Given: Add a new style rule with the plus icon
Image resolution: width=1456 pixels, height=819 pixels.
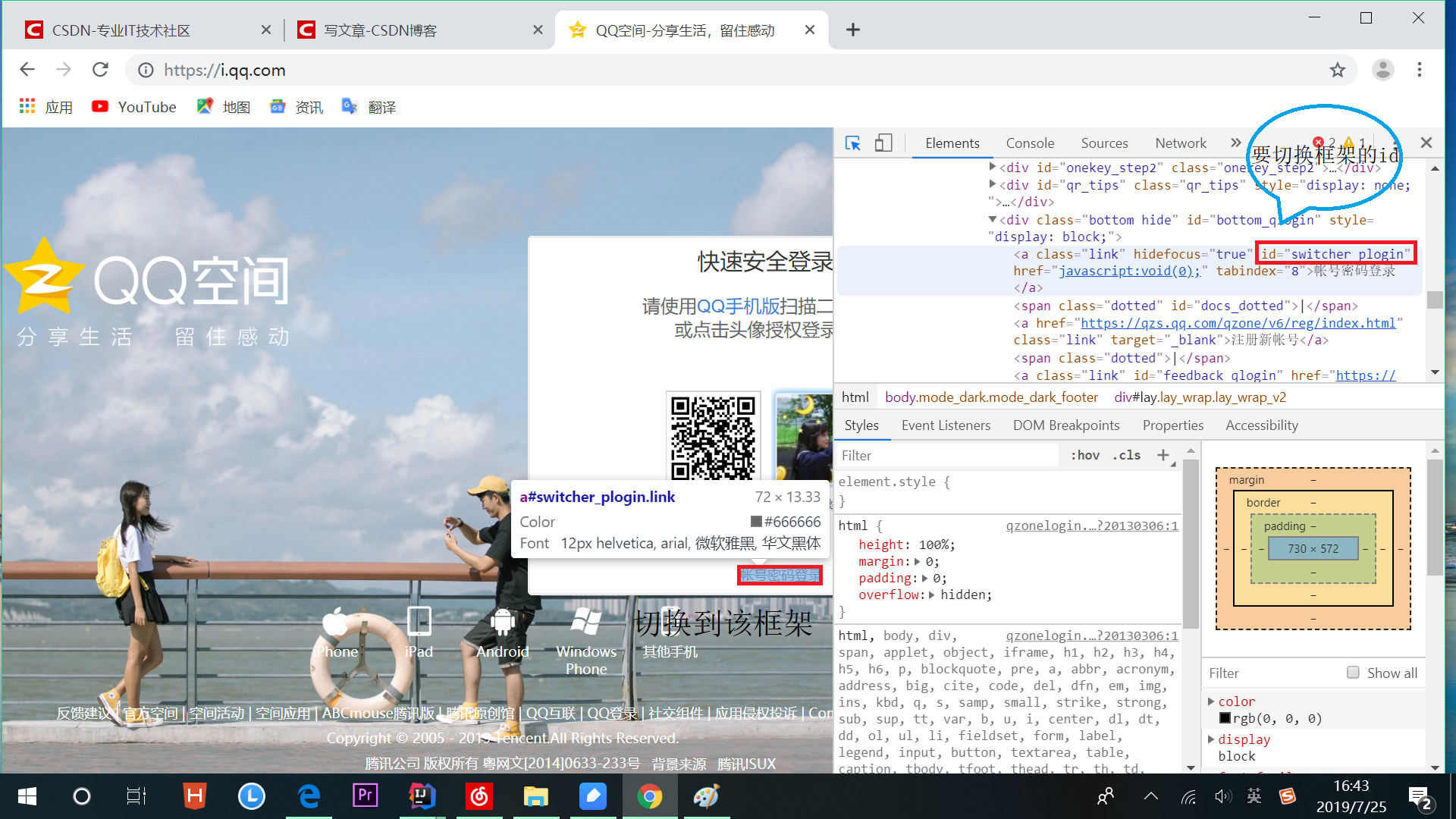Looking at the screenshot, I should point(1163,455).
